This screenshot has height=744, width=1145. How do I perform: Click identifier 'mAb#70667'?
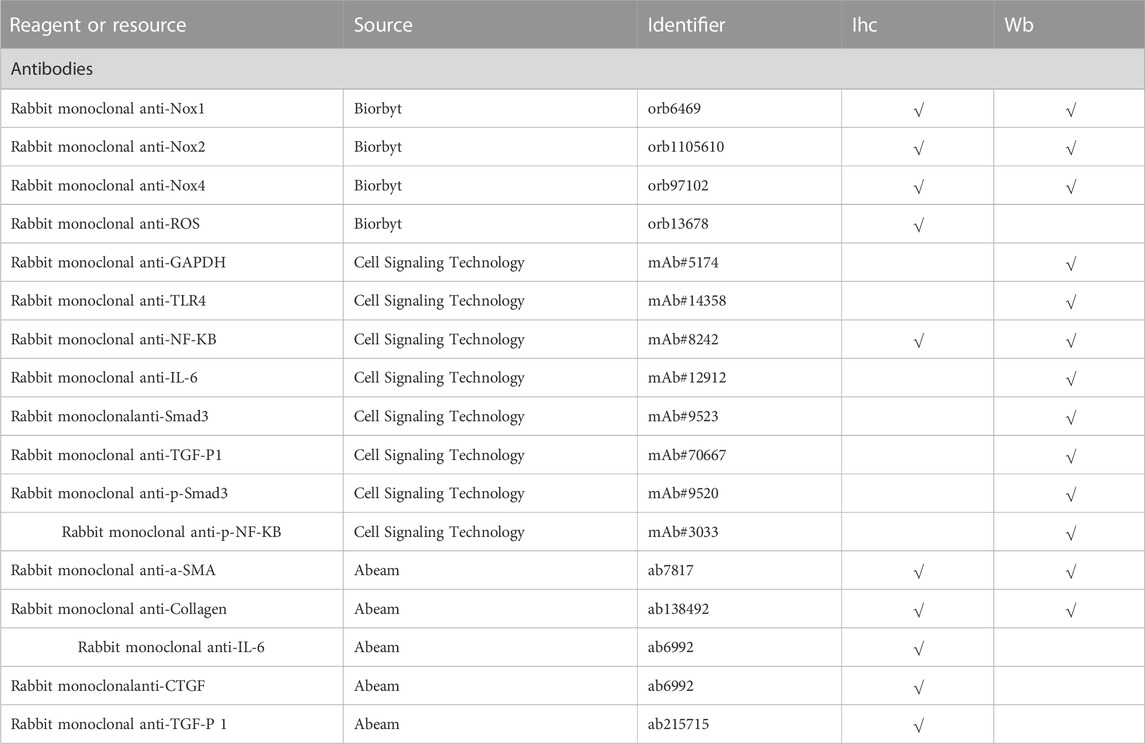pos(687,455)
